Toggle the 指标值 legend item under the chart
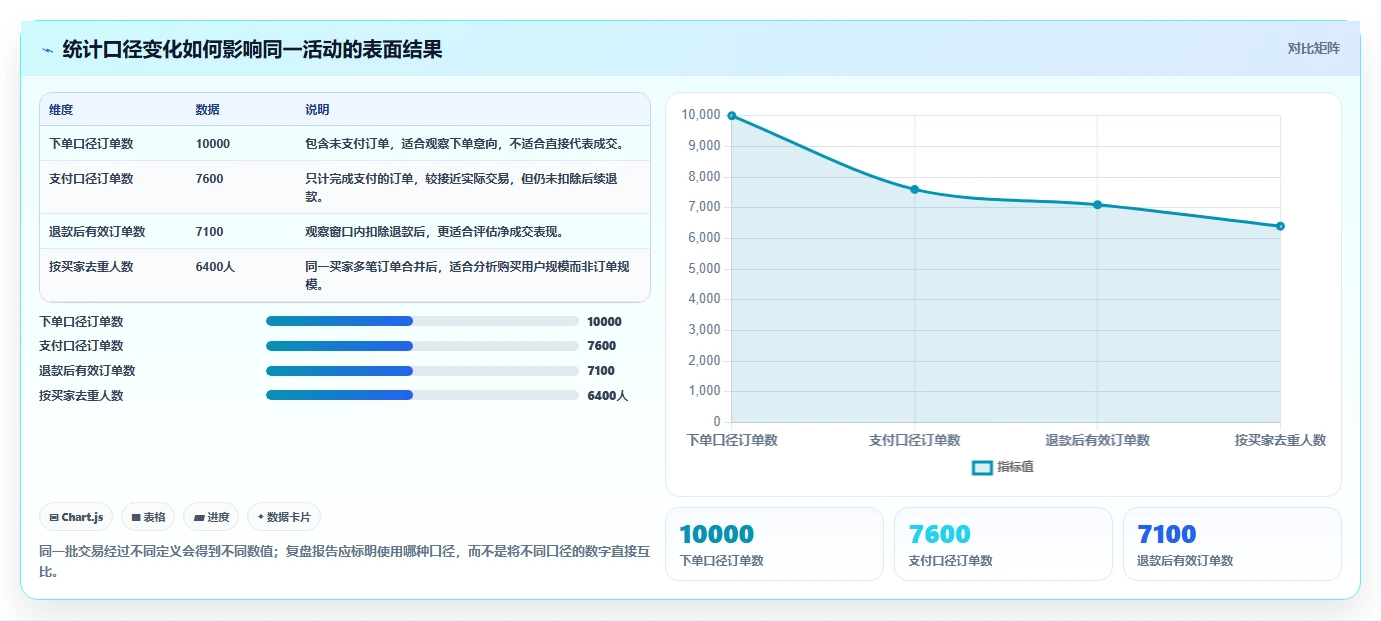Image resolution: width=1381 pixels, height=621 pixels. click(x=1003, y=467)
